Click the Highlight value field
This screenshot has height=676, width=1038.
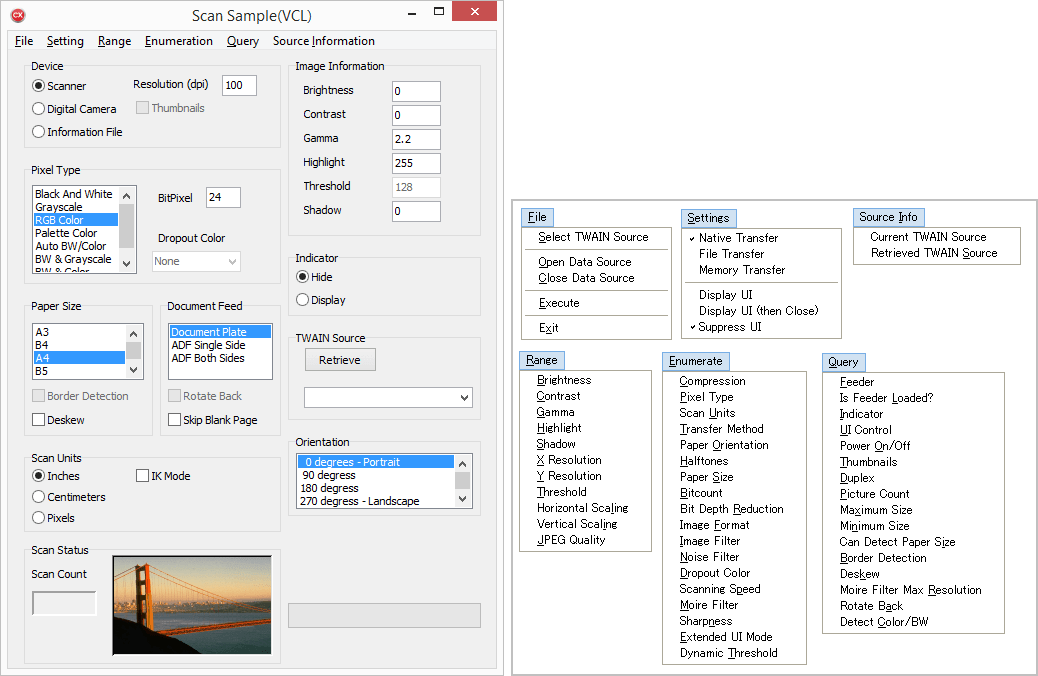(416, 163)
